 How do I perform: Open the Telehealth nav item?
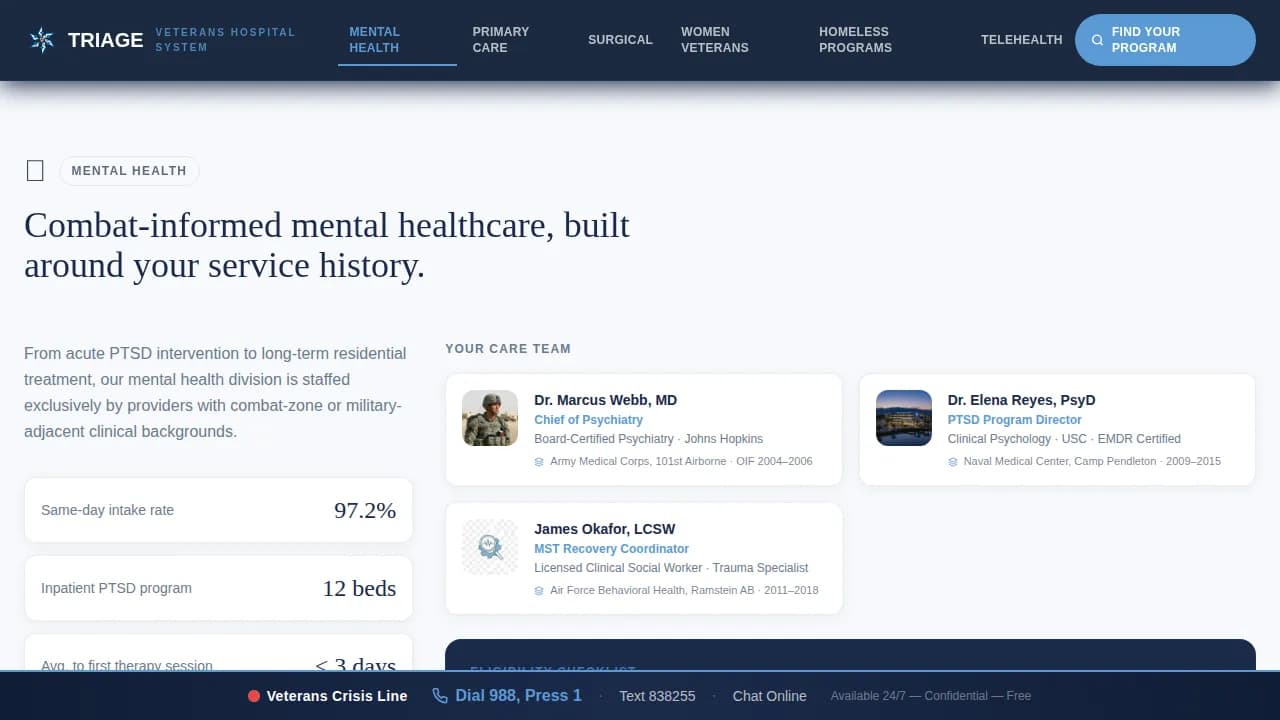(x=1021, y=40)
